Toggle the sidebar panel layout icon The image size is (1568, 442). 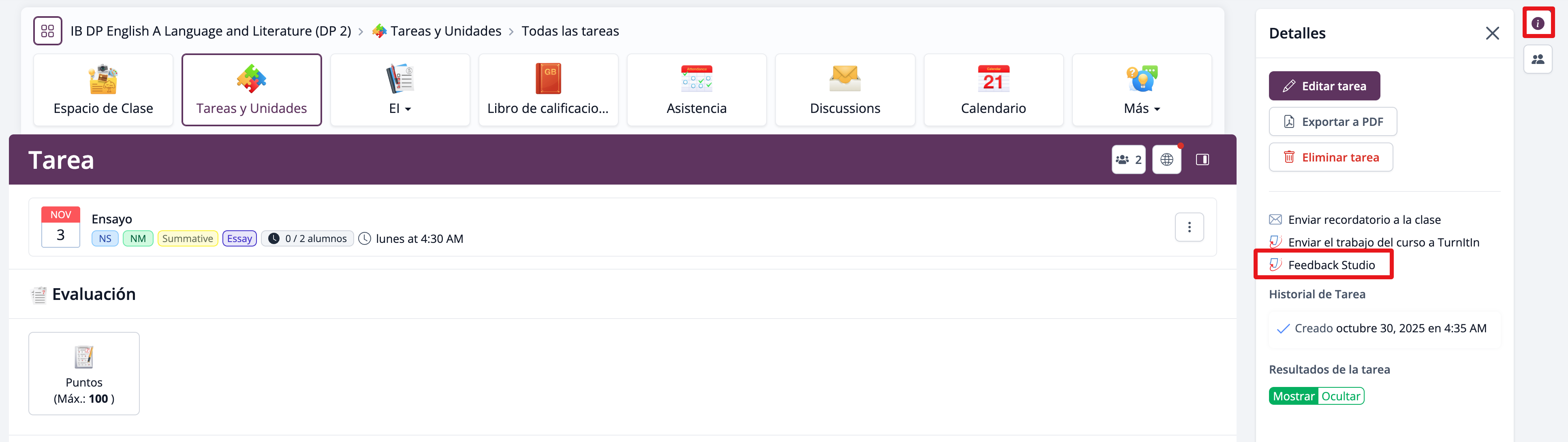point(1202,160)
